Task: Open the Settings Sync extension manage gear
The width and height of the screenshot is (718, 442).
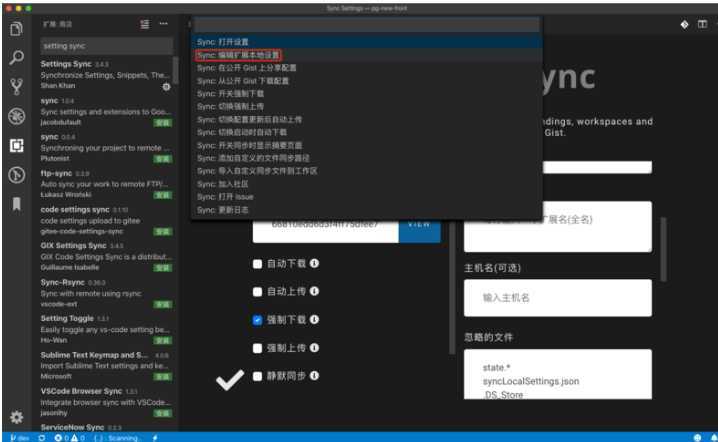Action: click(166, 87)
